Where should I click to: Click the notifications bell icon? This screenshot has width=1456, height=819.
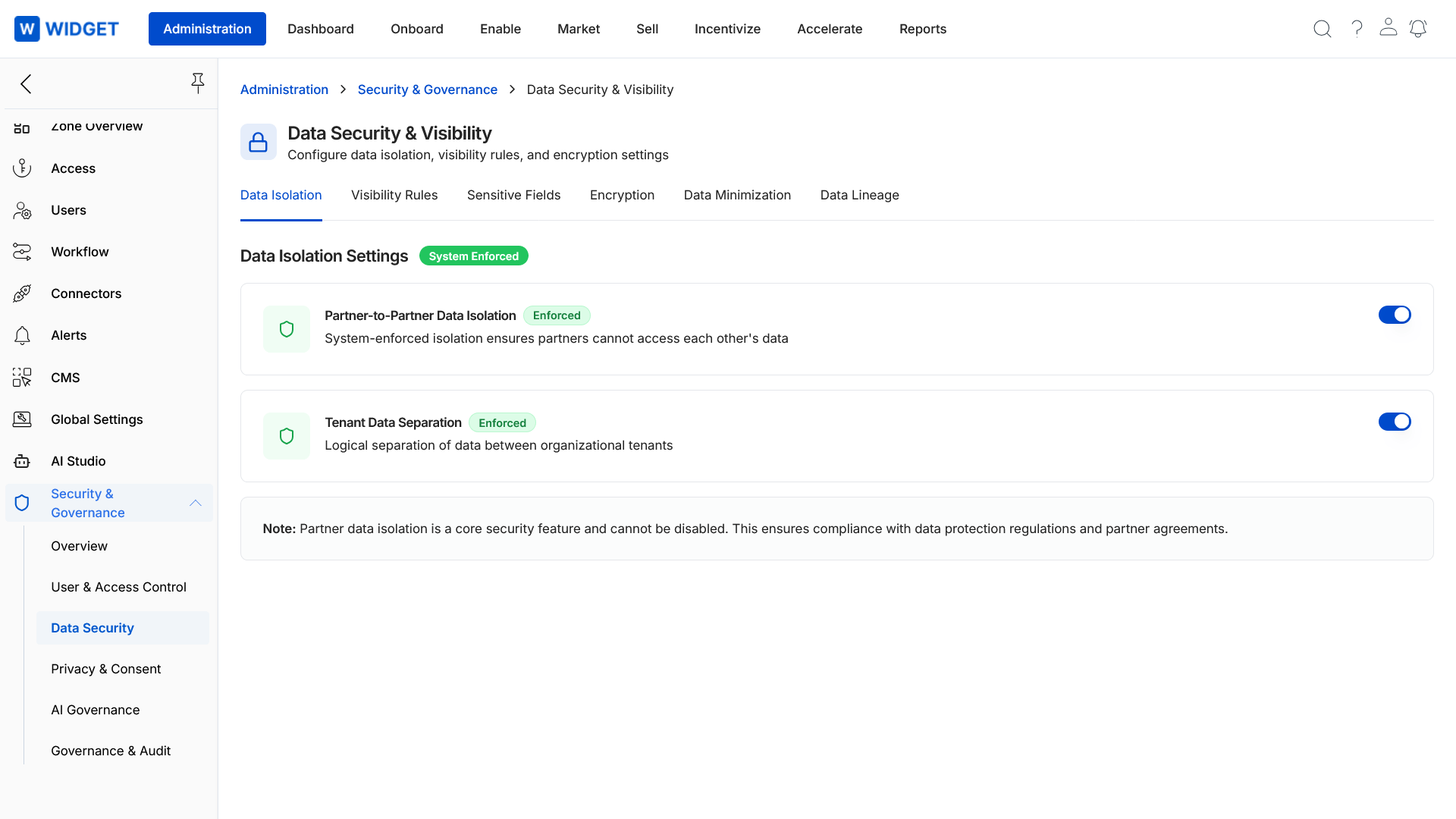(x=1418, y=29)
